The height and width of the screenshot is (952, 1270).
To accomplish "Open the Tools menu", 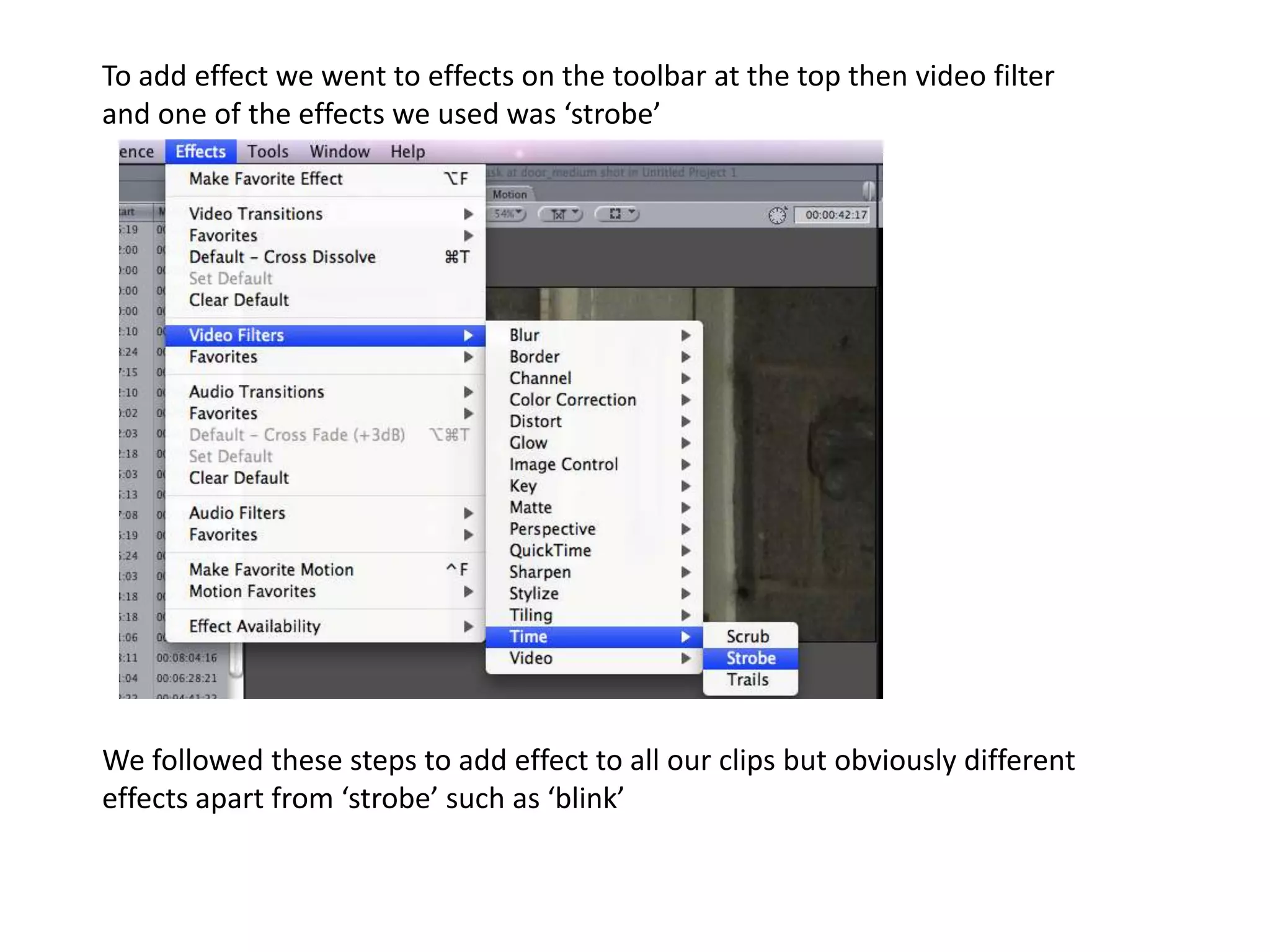I will pyautogui.click(x=268, y=151).
